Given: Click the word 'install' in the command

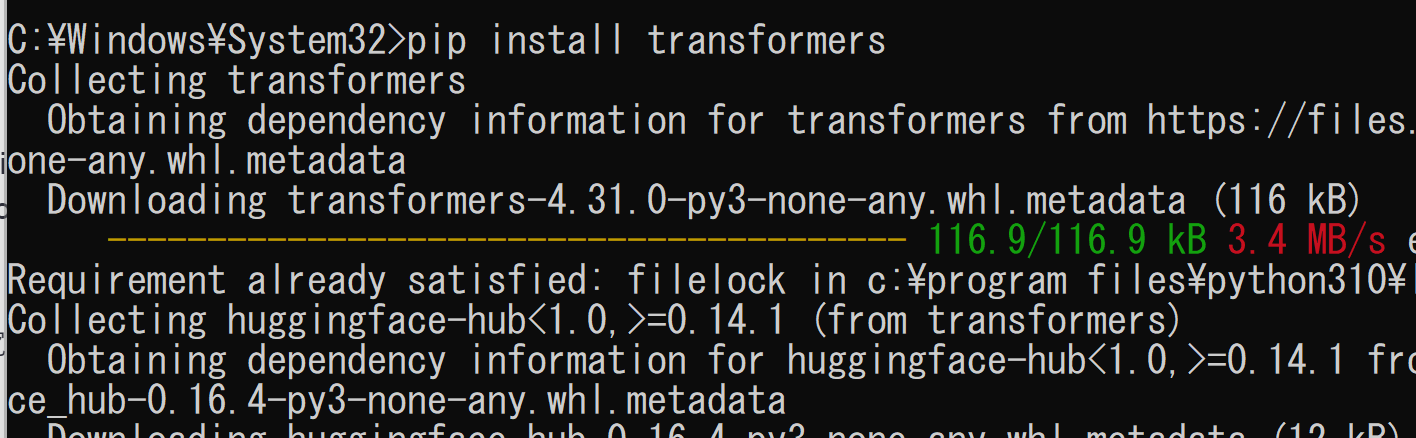Looking at the screenshot, I should [557, 41].
